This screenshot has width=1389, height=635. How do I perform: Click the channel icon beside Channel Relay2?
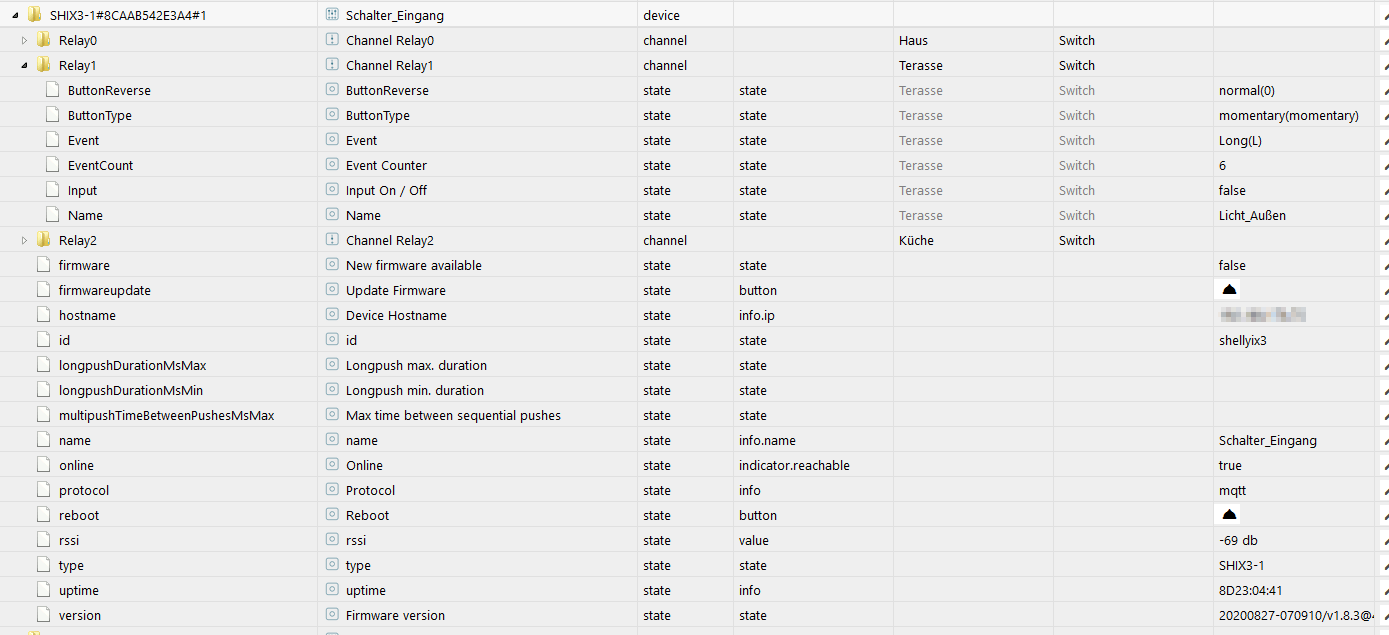[x=332, y=240]
